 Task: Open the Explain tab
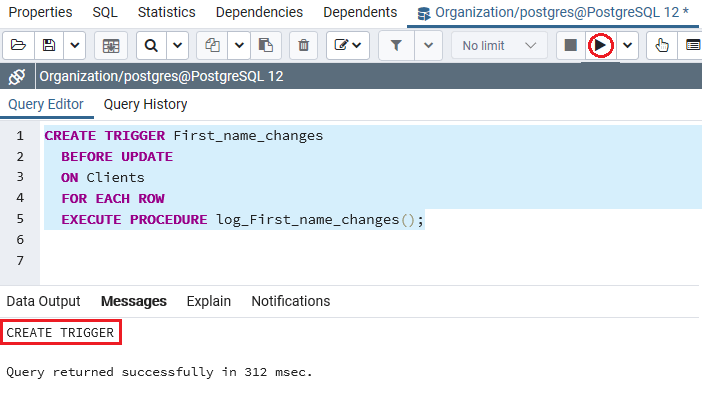209,301
